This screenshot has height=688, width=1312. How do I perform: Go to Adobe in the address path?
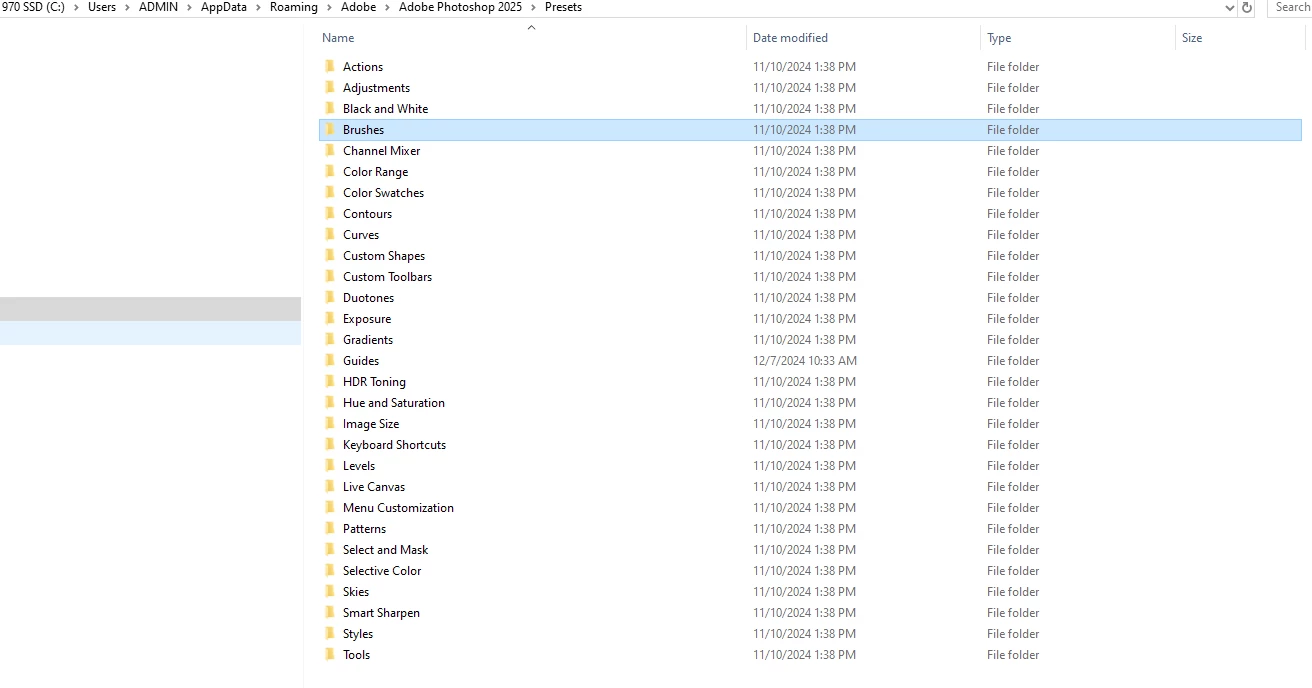point(359,7)
